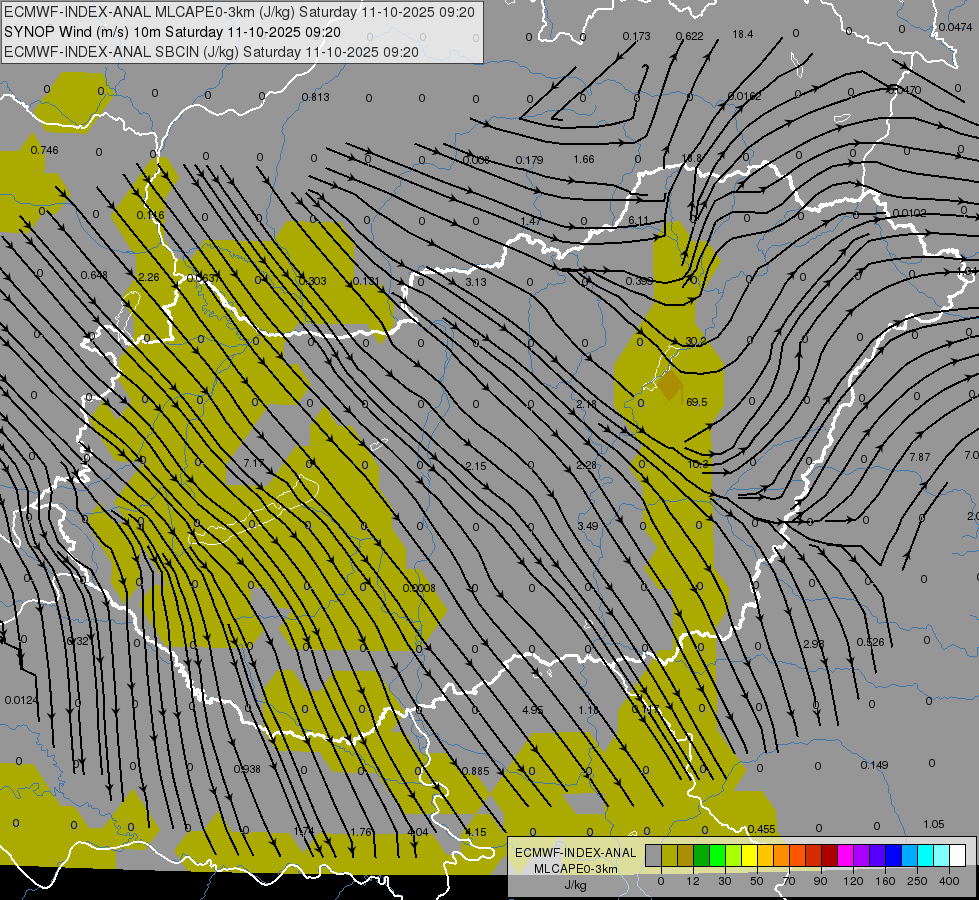Click the pure yellow legend swatch
The image size is (979, 900).
tap(749, 856)
